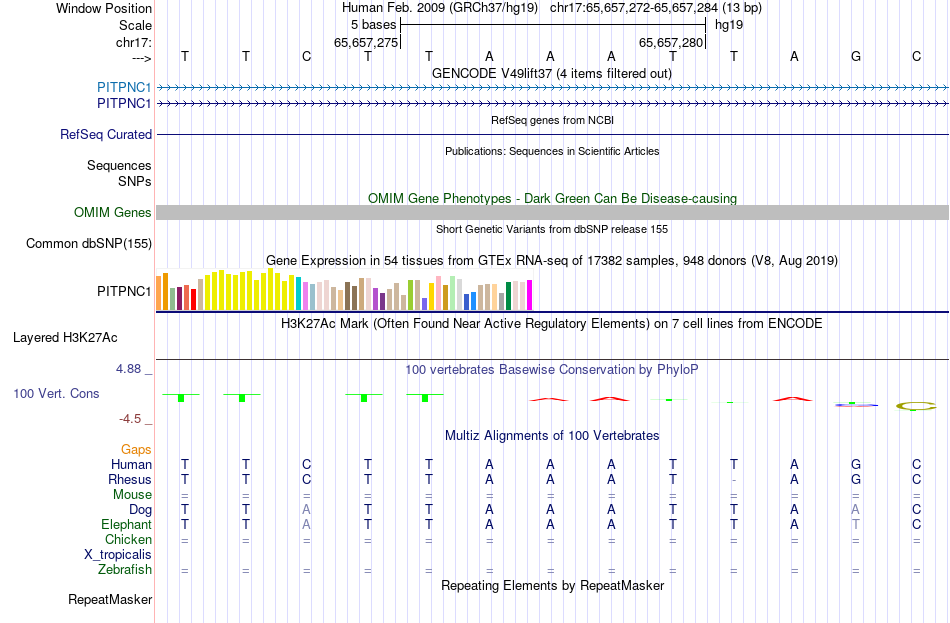Click the X_tropicalis species label

118,555
